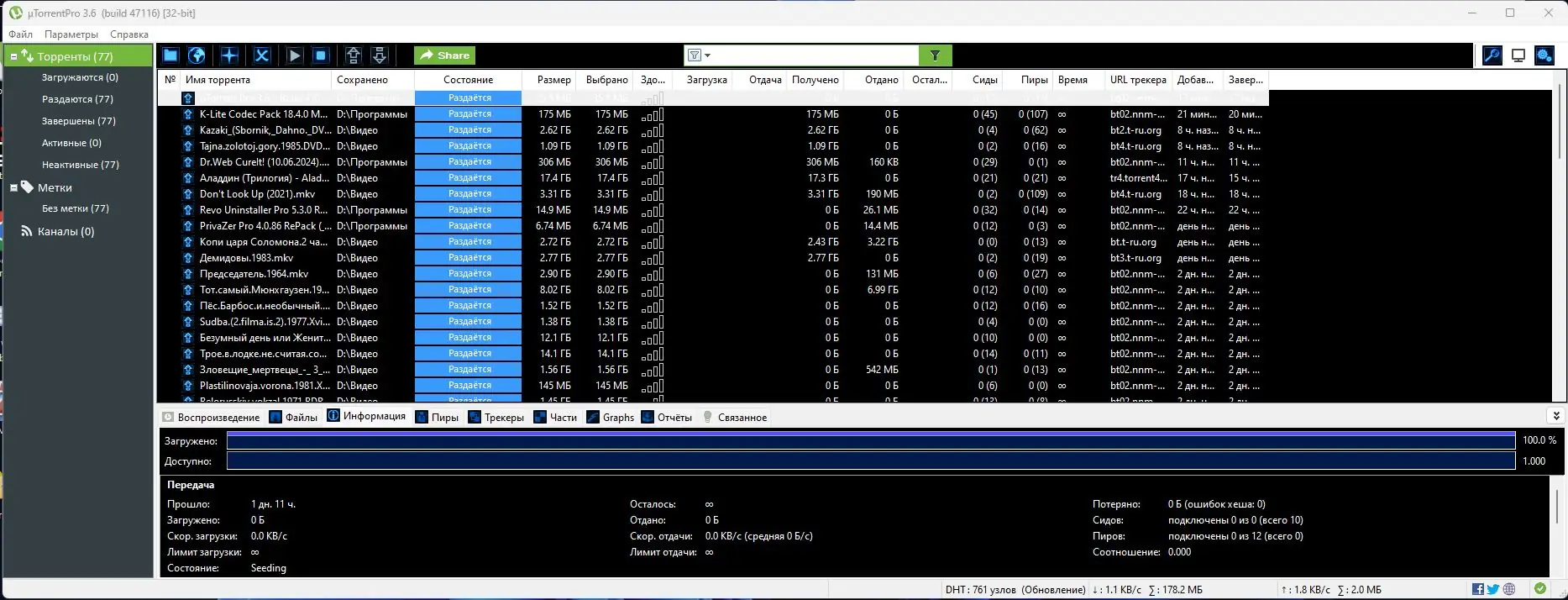Click health bars of Revo Uninstaller row
This screenshot has height=600, width=1568.
653,210
